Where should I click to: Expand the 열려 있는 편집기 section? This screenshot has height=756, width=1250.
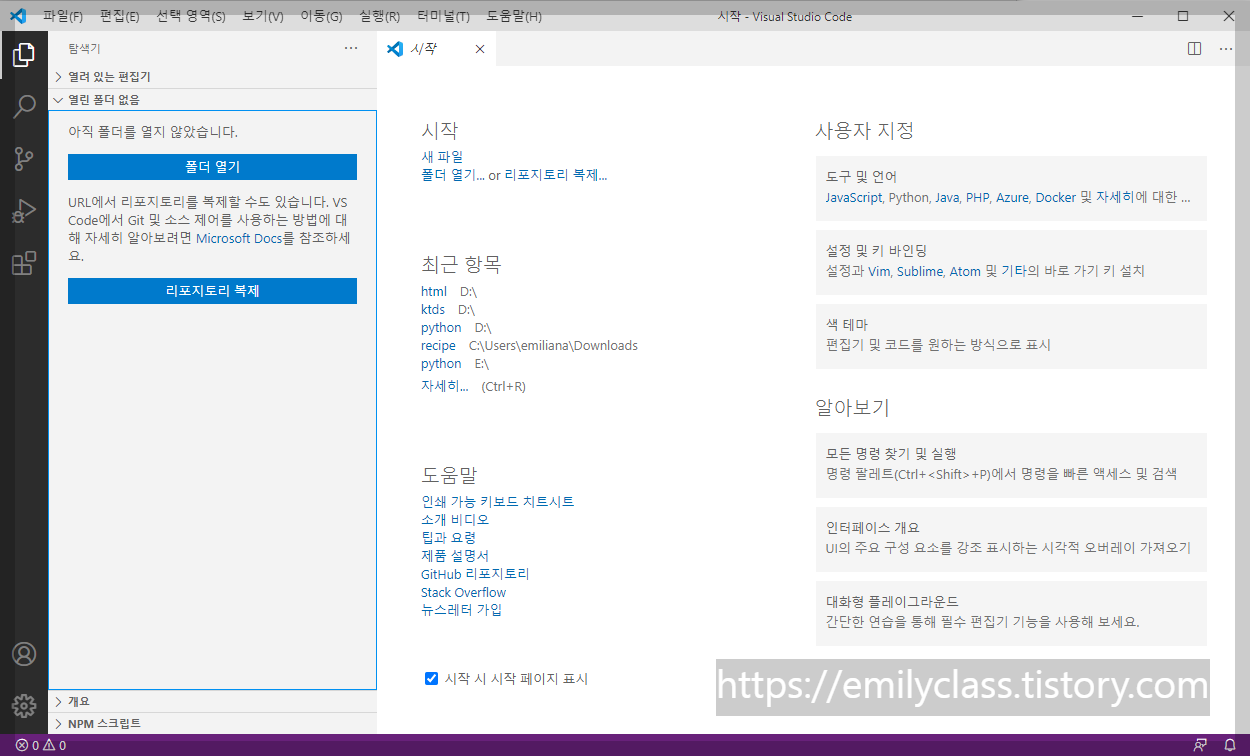click(212, 76)
